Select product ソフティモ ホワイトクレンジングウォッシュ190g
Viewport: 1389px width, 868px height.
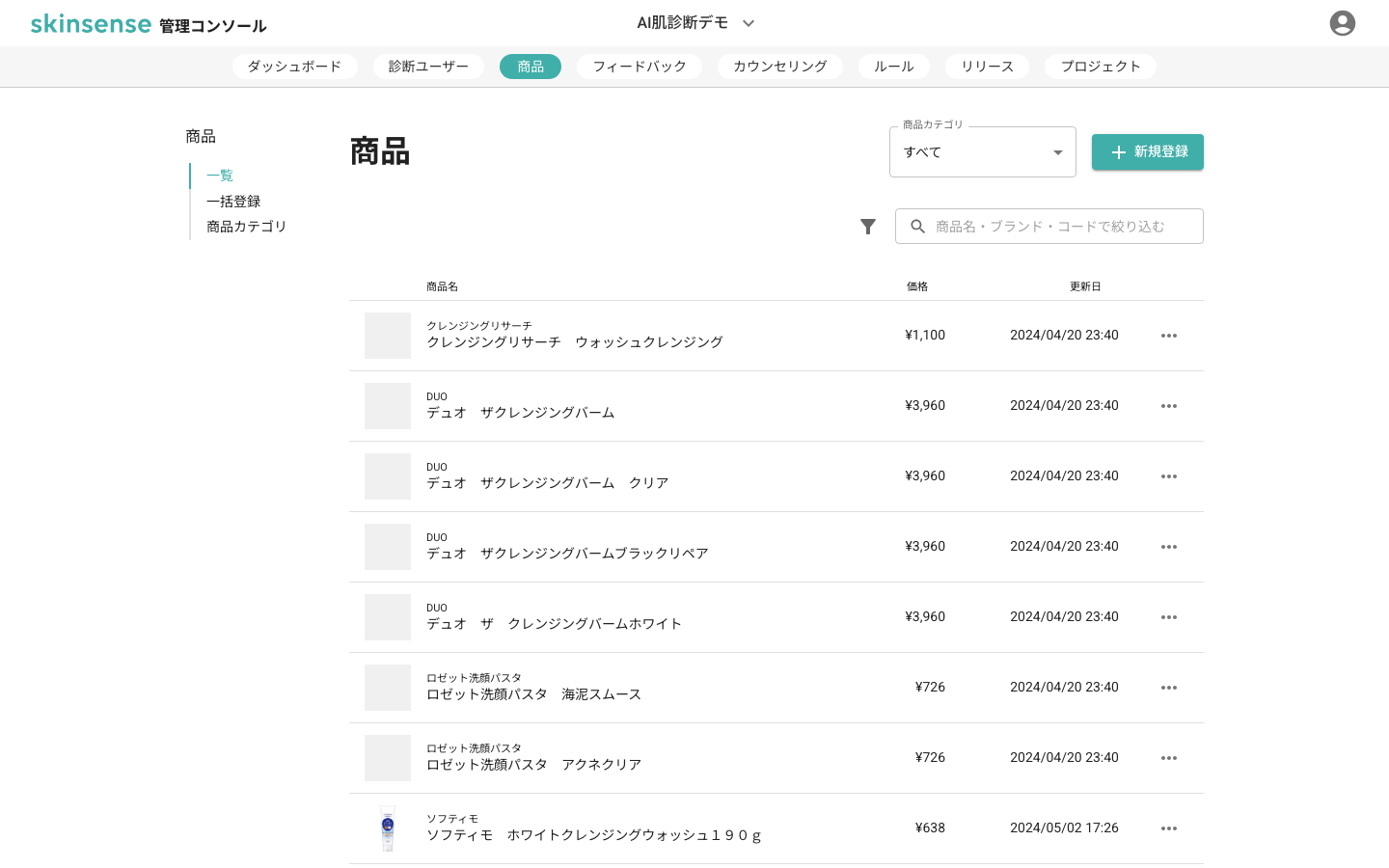pos(594,835)
